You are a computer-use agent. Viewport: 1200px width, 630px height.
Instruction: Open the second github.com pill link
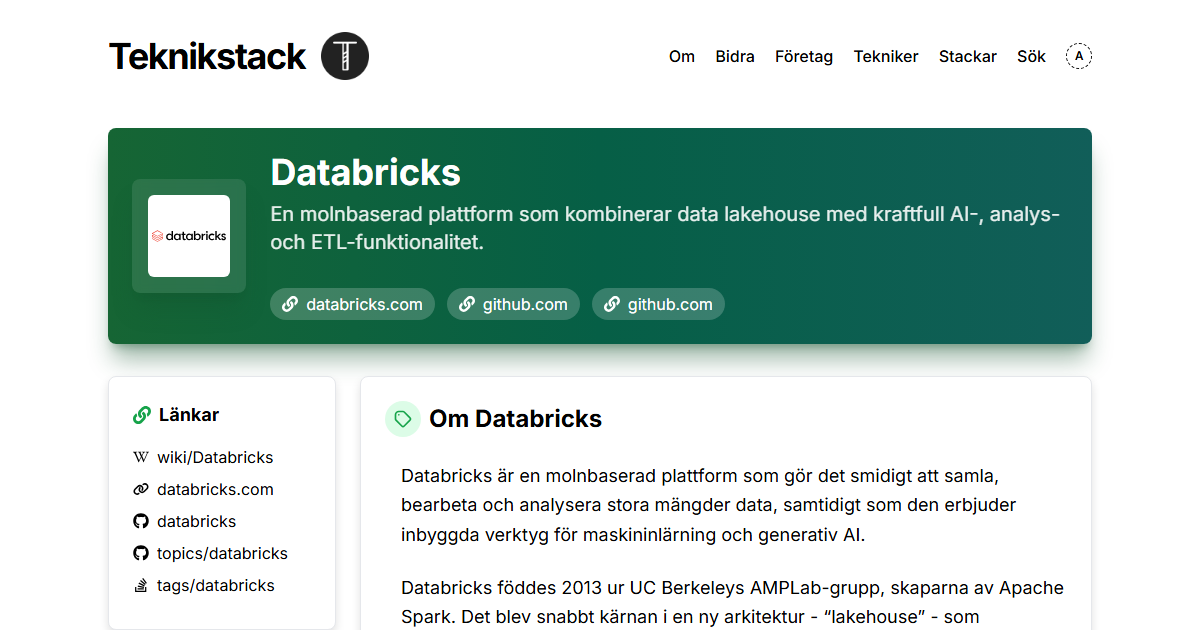tap(658, 304)
